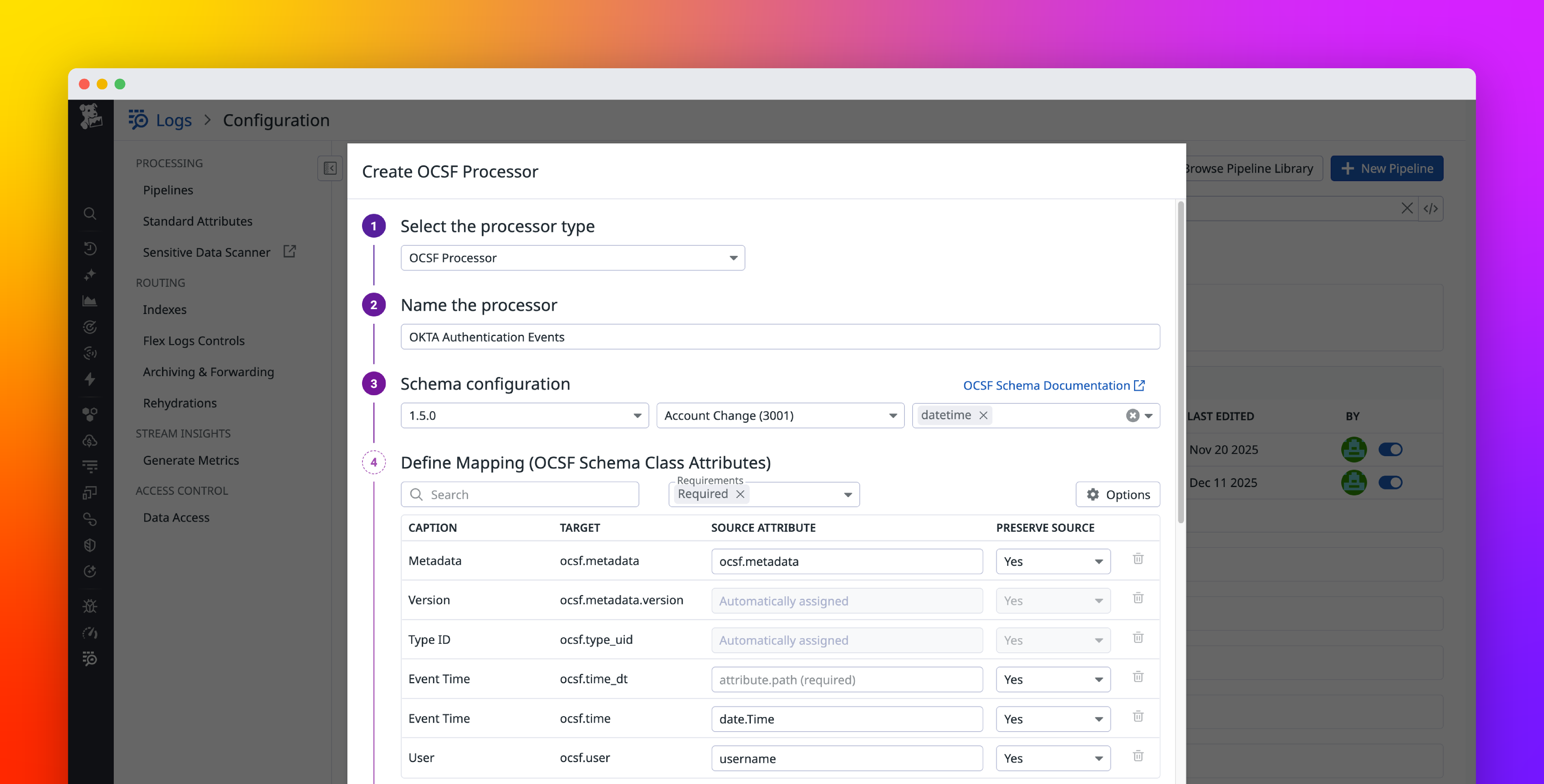Click the link-chain icon in the sidebar
Image resolution: width=1544 pixels, height=784 pixels.
coord(90,519)
